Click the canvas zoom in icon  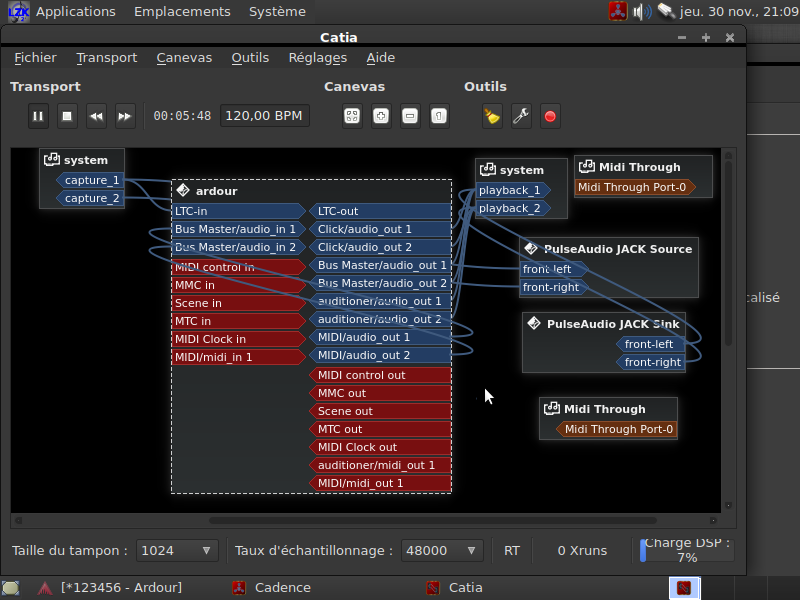coord(381,116)
